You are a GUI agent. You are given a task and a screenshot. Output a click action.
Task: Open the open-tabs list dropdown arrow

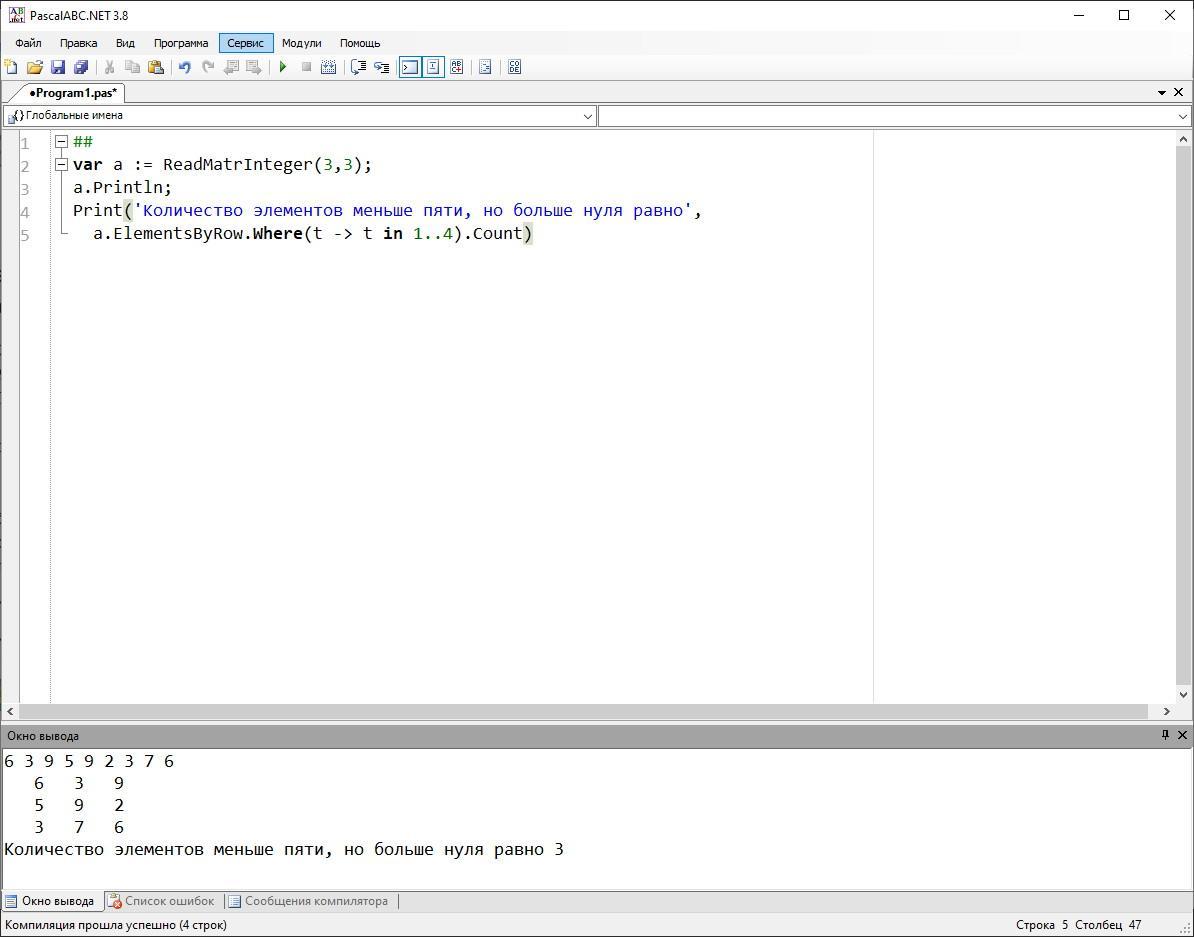click(x=1162, y=92)
